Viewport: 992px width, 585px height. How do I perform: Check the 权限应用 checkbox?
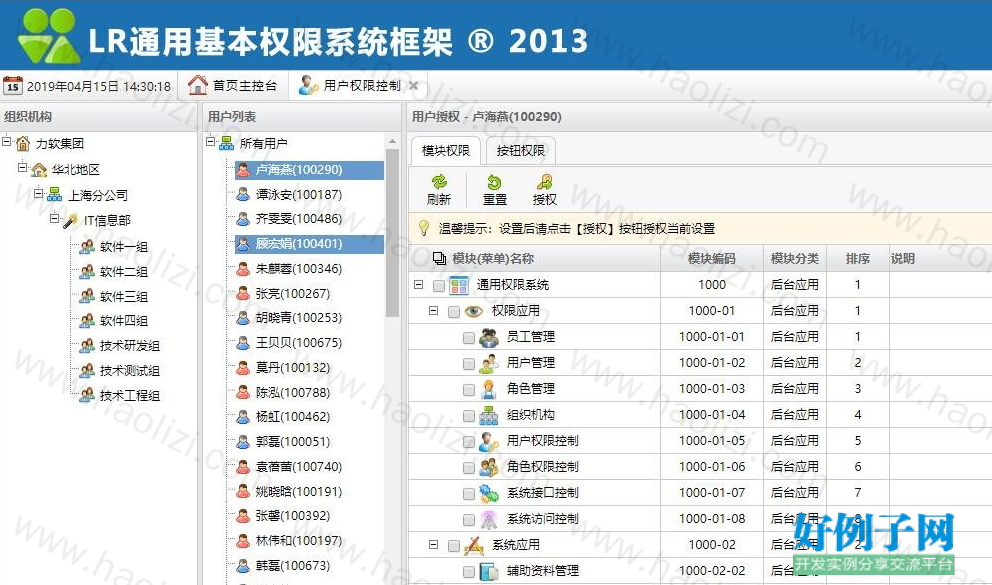(x=454, y=312)
